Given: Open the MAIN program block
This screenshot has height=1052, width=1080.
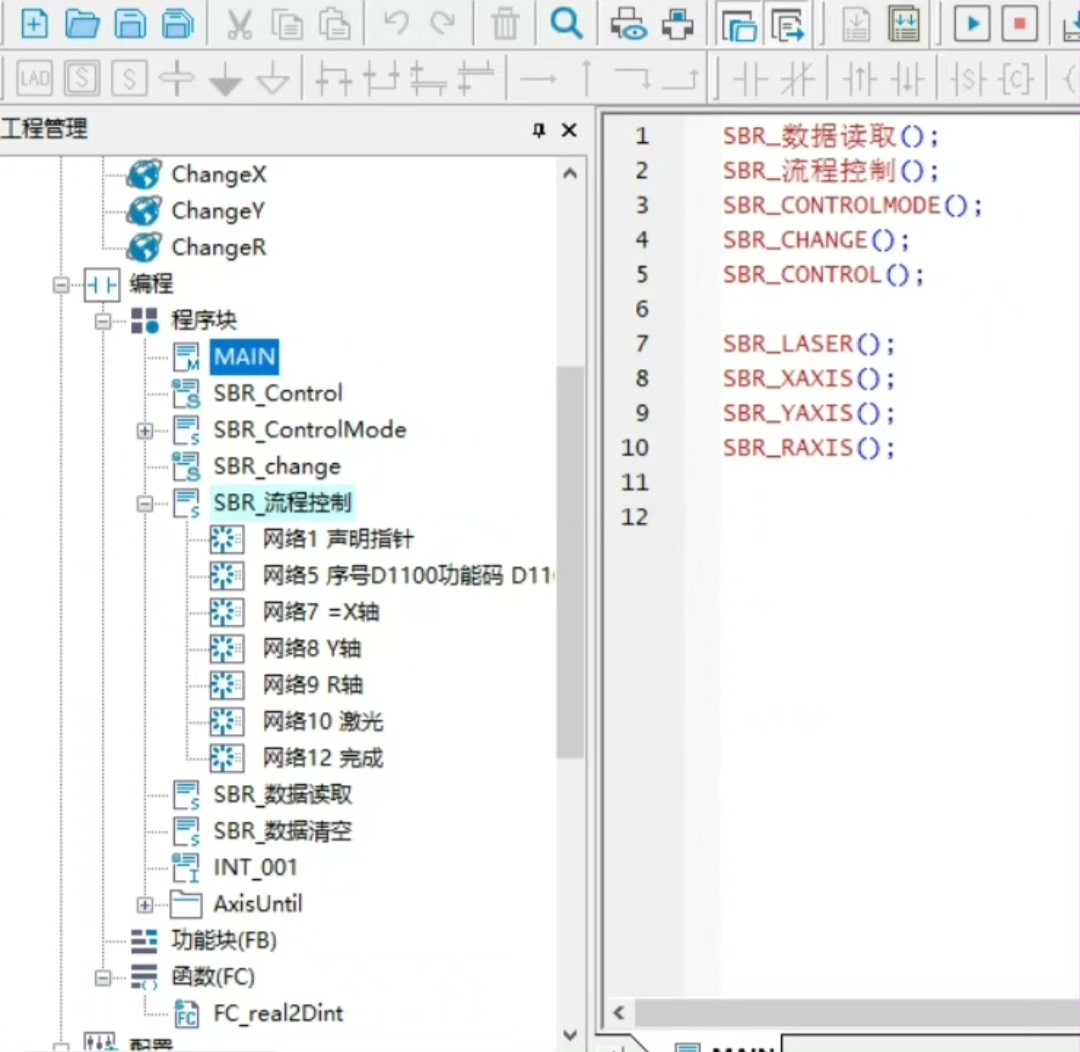Looking at the screenshot, I should [x=245, y=357].
